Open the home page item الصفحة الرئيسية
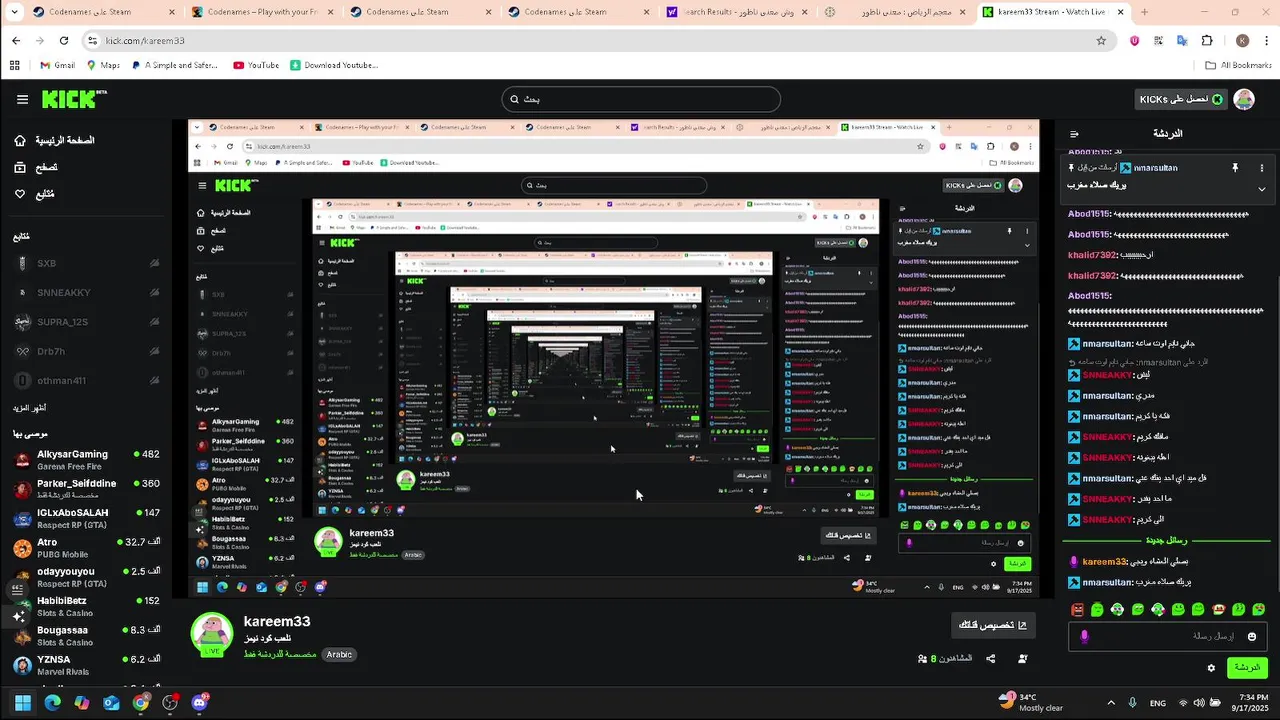1280x720 pixels. pyautogui.click(x=55, y=140)
